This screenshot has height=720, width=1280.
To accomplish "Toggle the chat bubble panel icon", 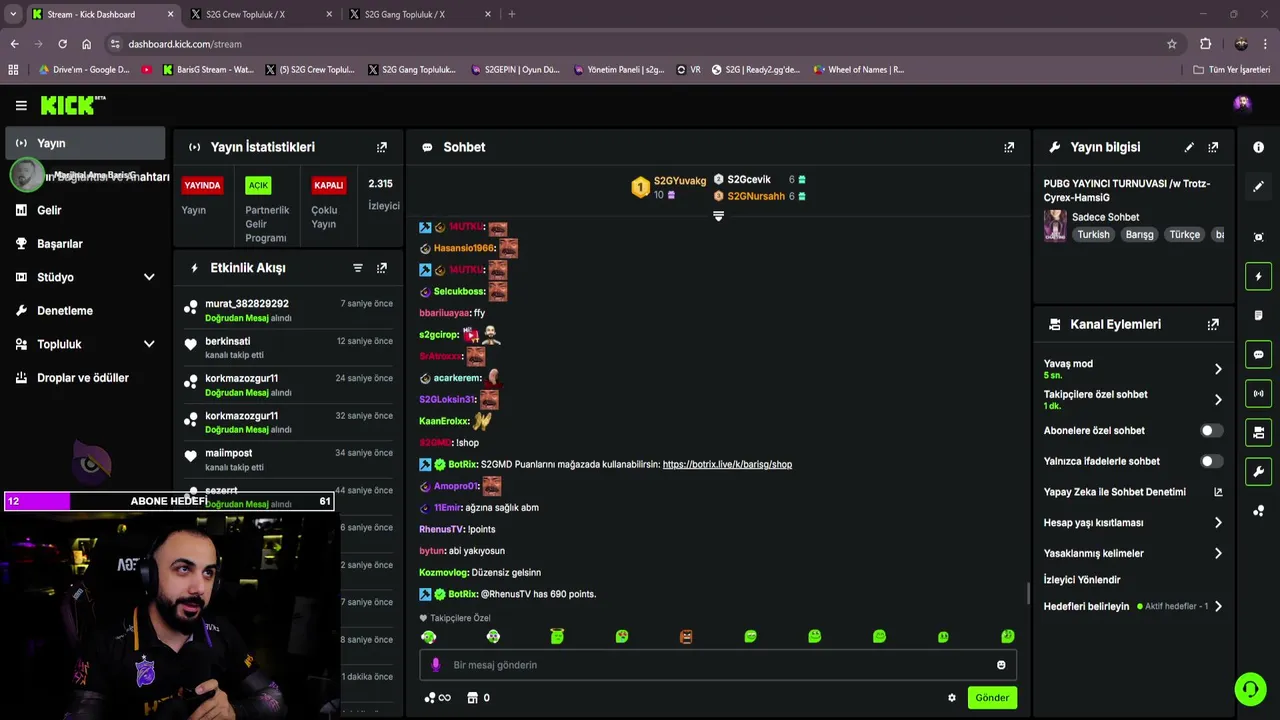I will [1258, 355].
